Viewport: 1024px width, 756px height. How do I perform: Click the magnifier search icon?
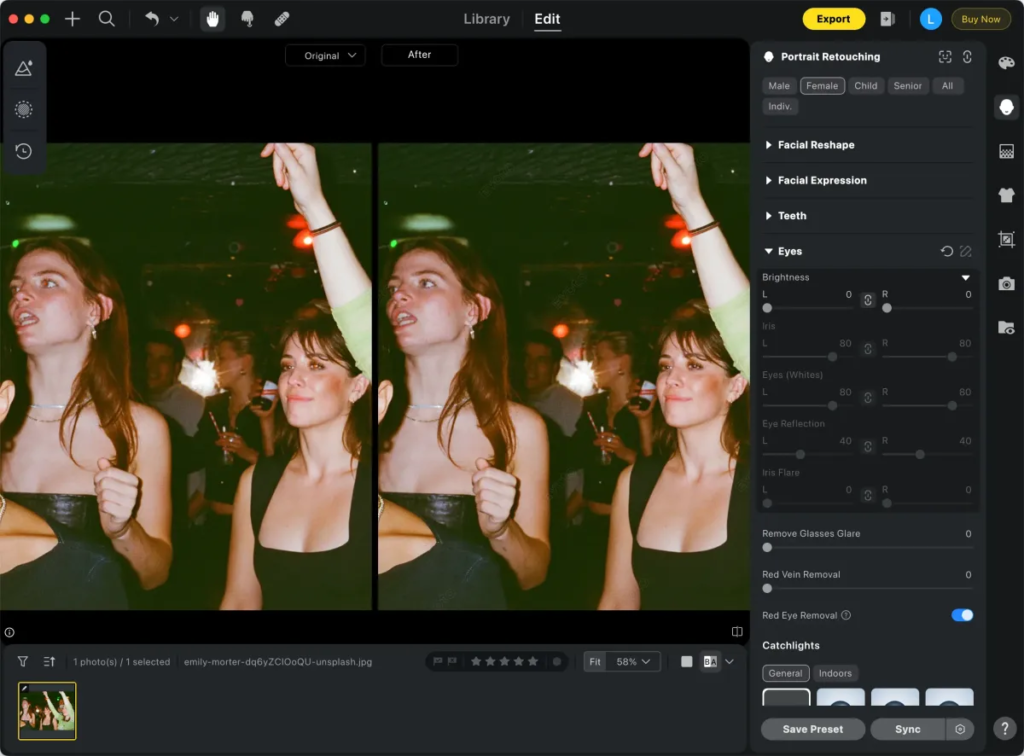[106, 19]
